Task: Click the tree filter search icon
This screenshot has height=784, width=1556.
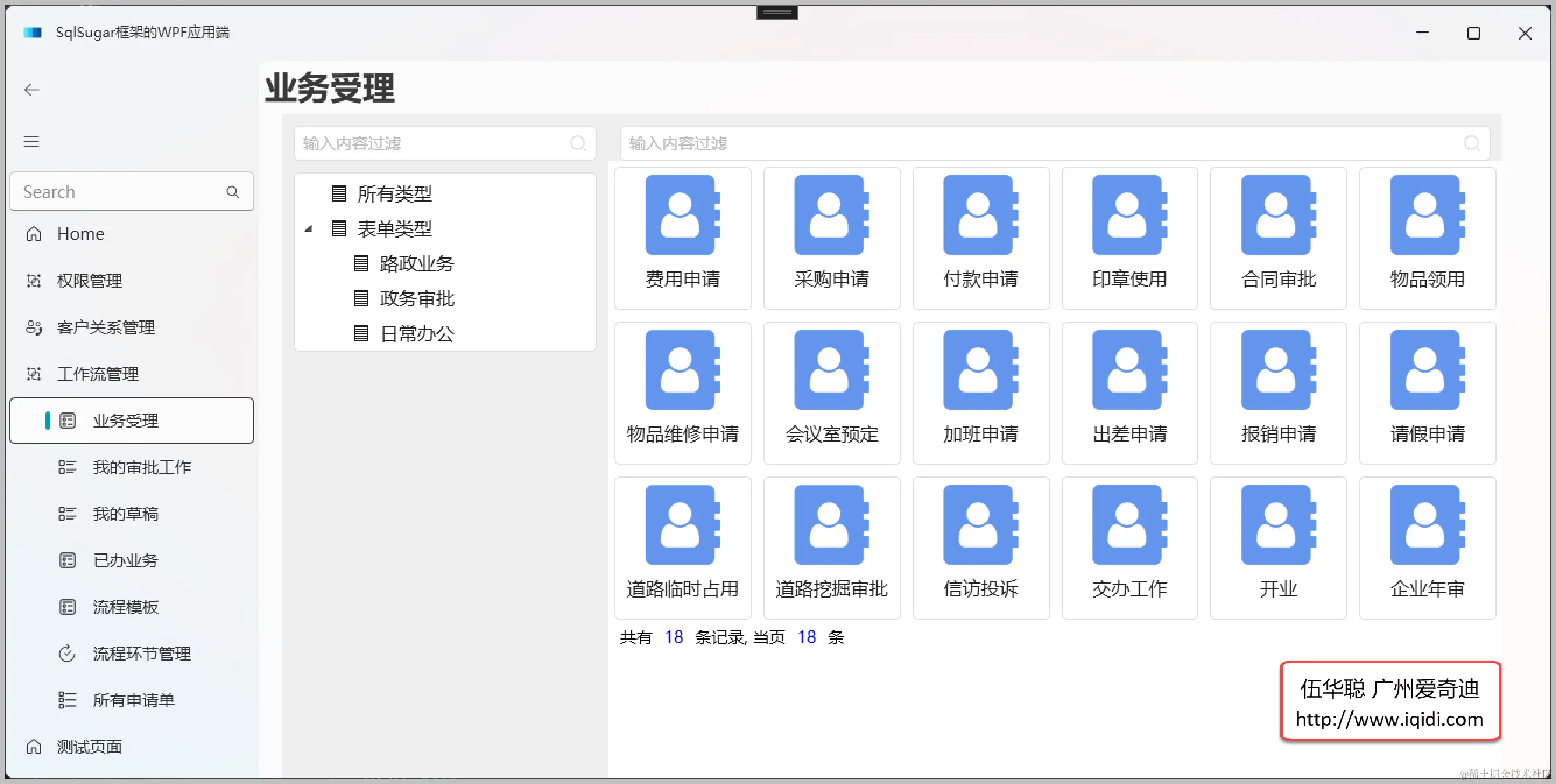Action: [578, 144]
